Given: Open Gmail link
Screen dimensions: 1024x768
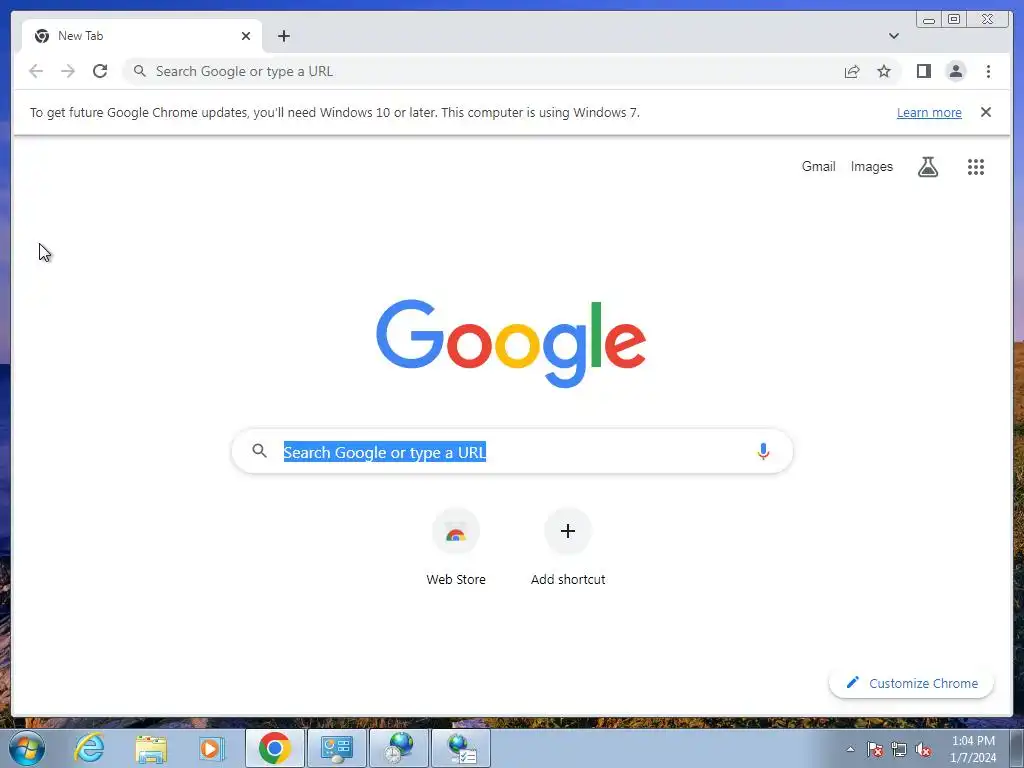Looking at the screenshot, I should (x=818, y=167).
